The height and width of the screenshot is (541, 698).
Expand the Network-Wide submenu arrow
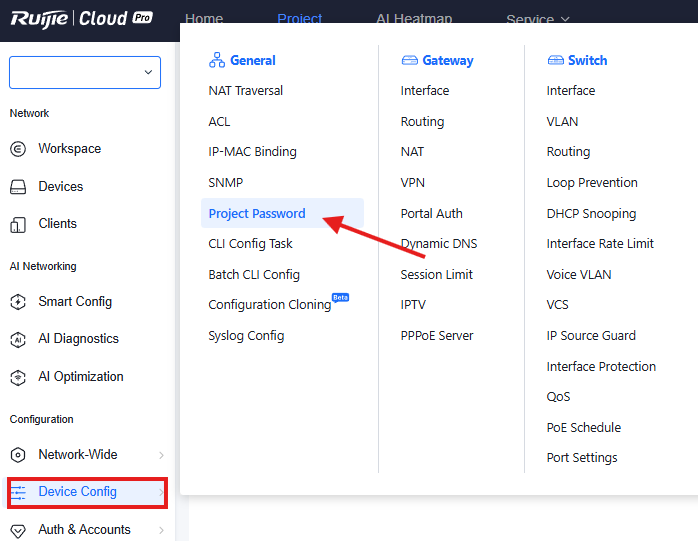point(161,455)
